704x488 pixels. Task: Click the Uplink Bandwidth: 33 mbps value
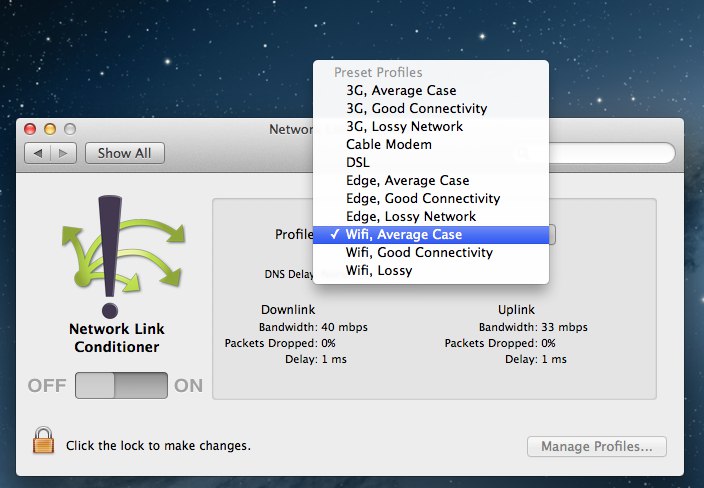click(x=564, y=327)
